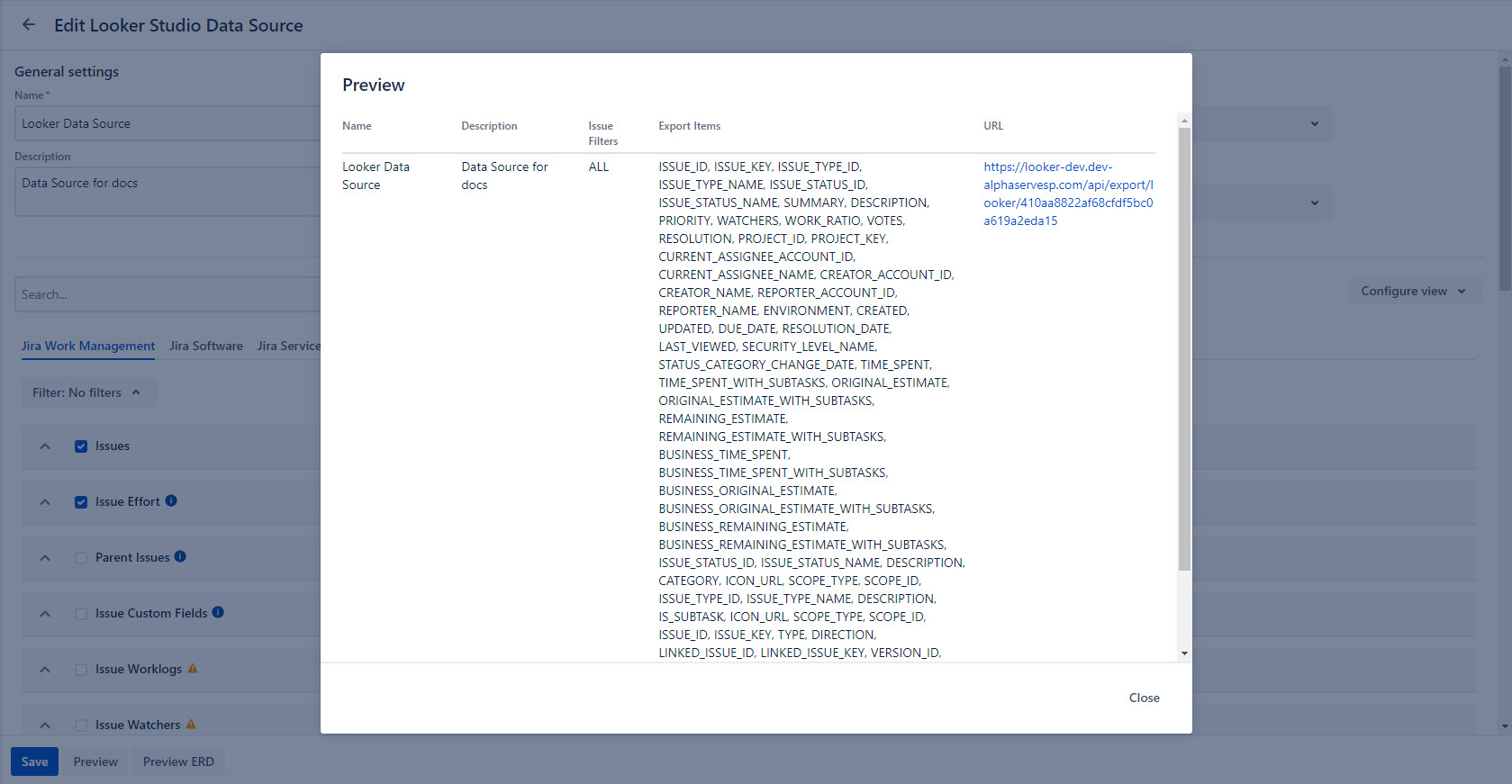Click the back arrow icon

coord(29,25)
